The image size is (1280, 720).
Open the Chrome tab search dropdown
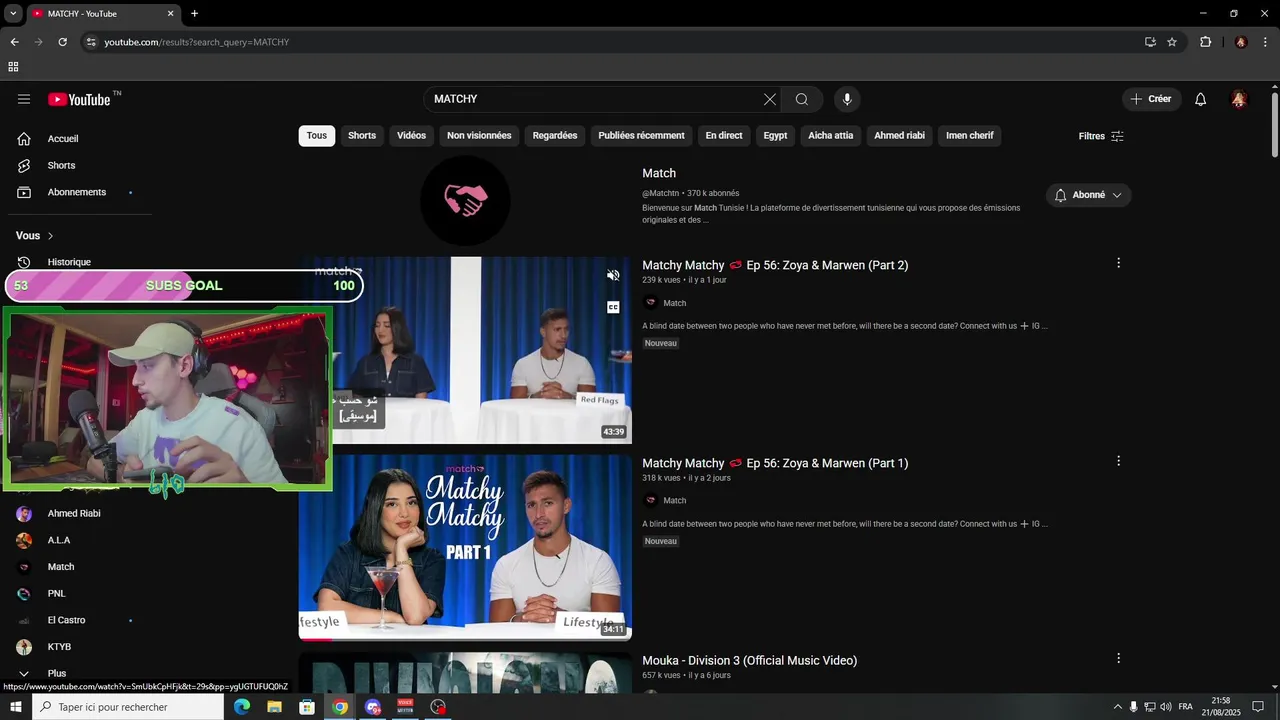click(x=13, y=14)
